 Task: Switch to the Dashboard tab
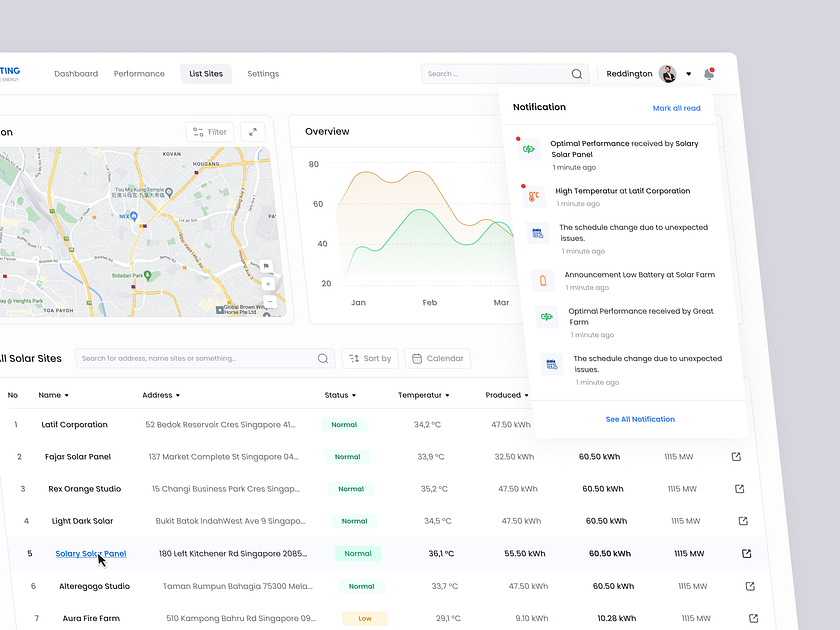[78, 73]
